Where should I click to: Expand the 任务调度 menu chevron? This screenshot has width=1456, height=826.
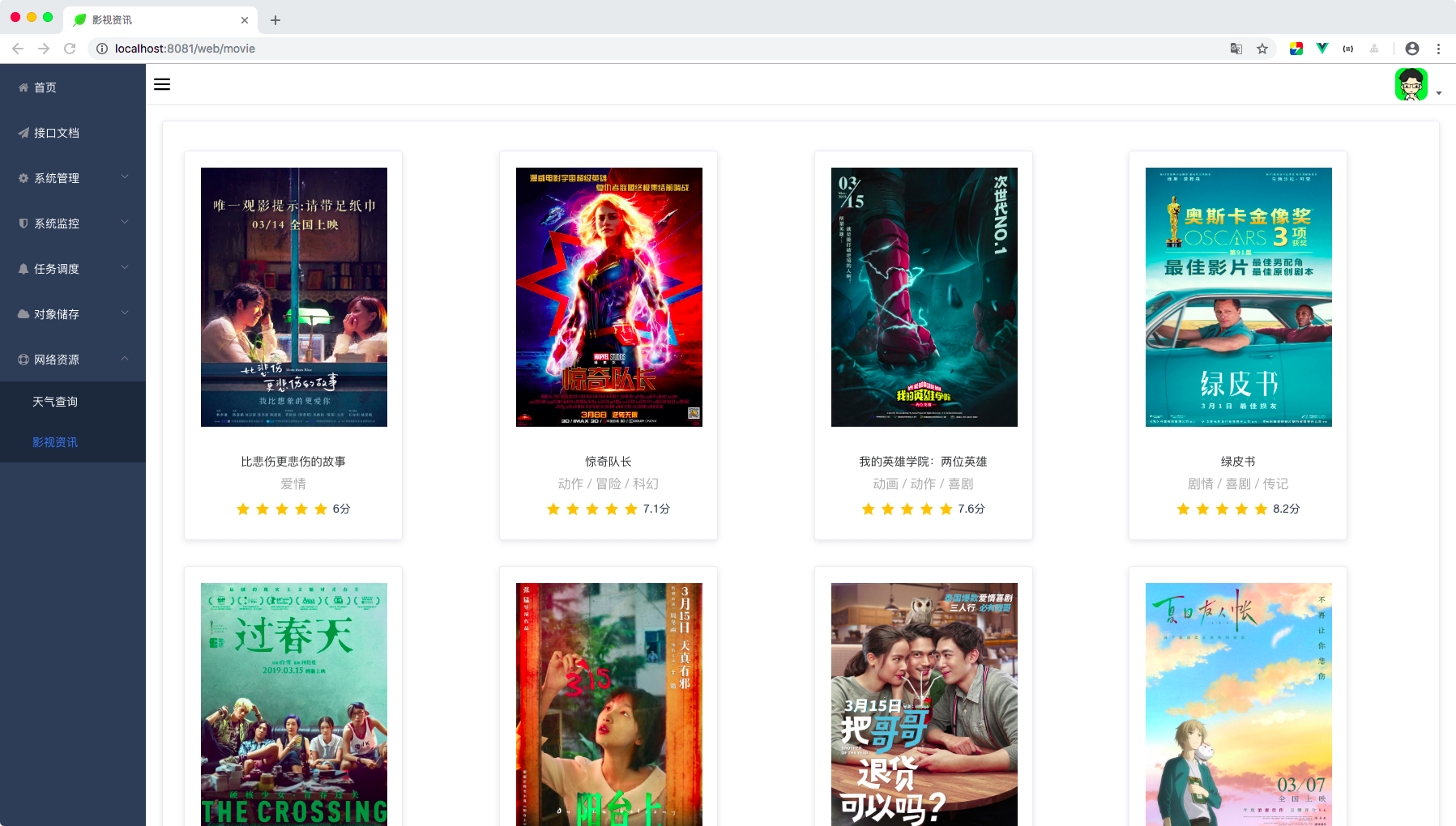point(125,267)
